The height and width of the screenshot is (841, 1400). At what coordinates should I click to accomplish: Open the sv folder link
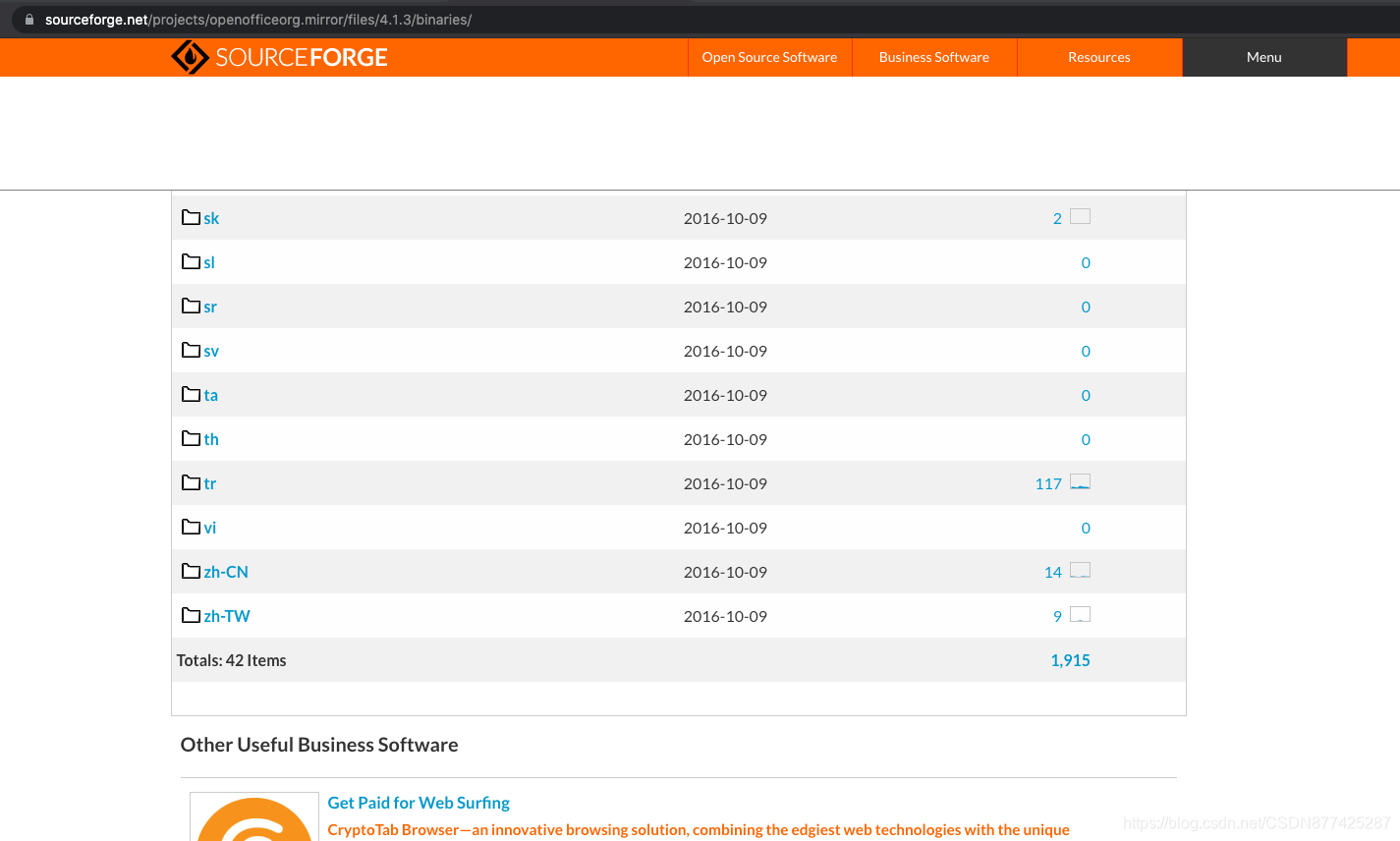[x=211, y=351]
